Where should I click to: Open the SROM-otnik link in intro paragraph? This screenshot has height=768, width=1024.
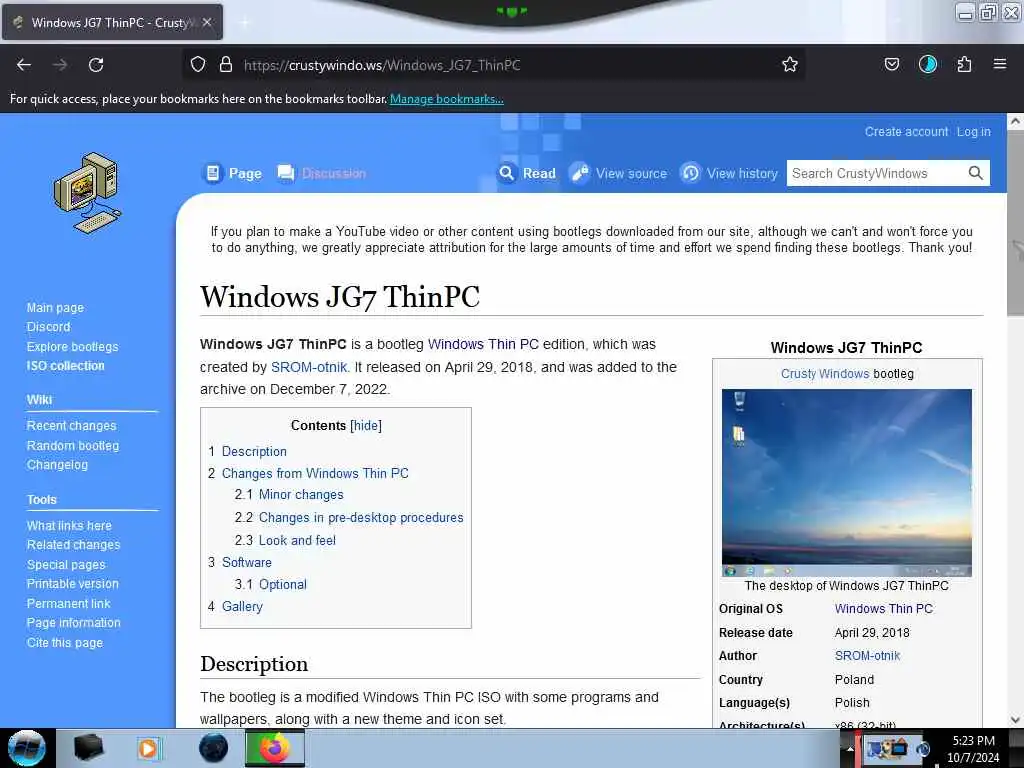tap(309, 367)
